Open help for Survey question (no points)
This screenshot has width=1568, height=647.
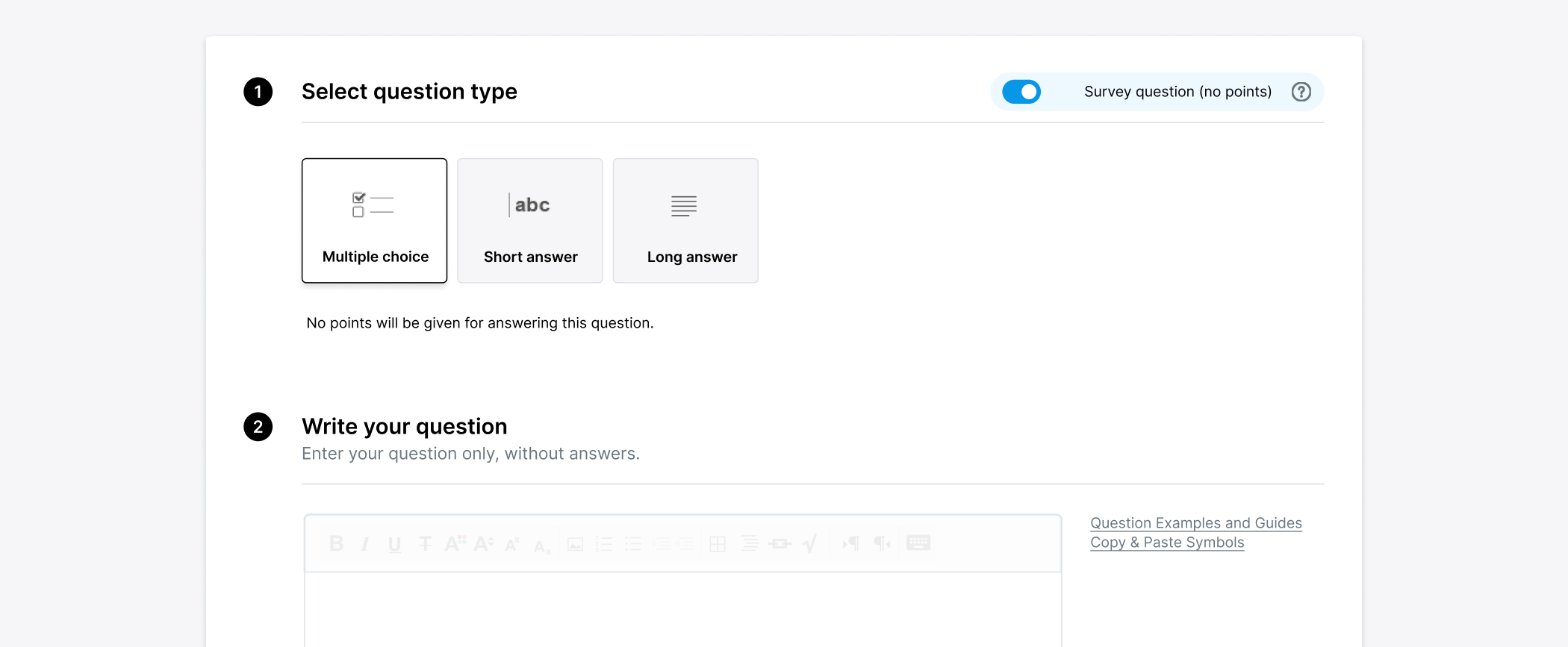[x=1301, y=92]
